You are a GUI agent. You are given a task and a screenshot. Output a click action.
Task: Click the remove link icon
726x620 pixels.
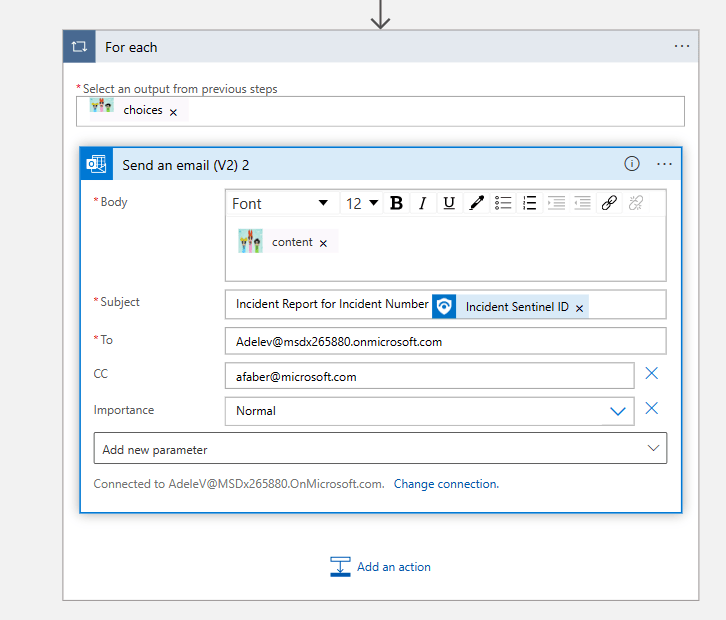[x=635, y=203]
